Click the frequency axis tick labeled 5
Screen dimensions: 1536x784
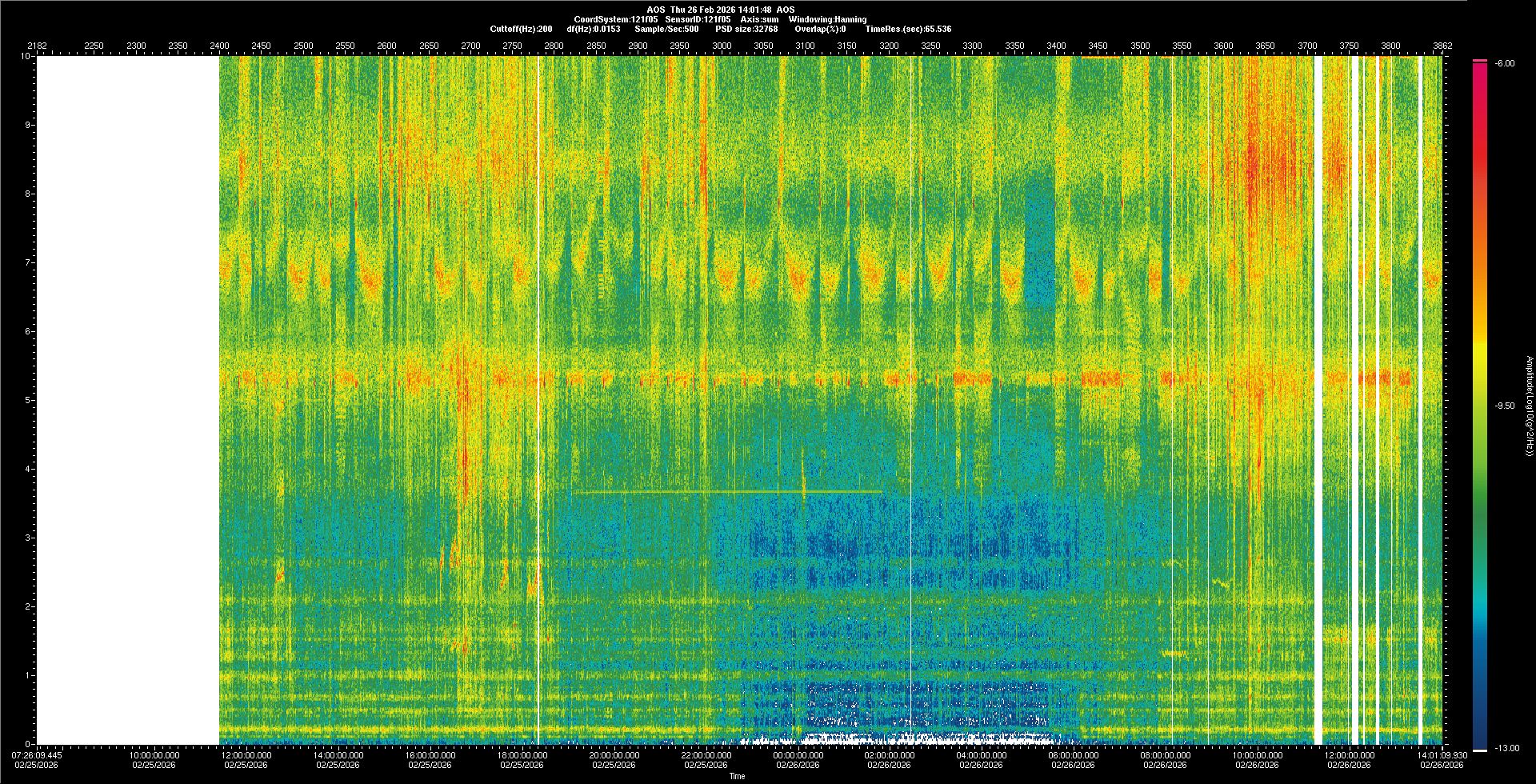(27, 400)
